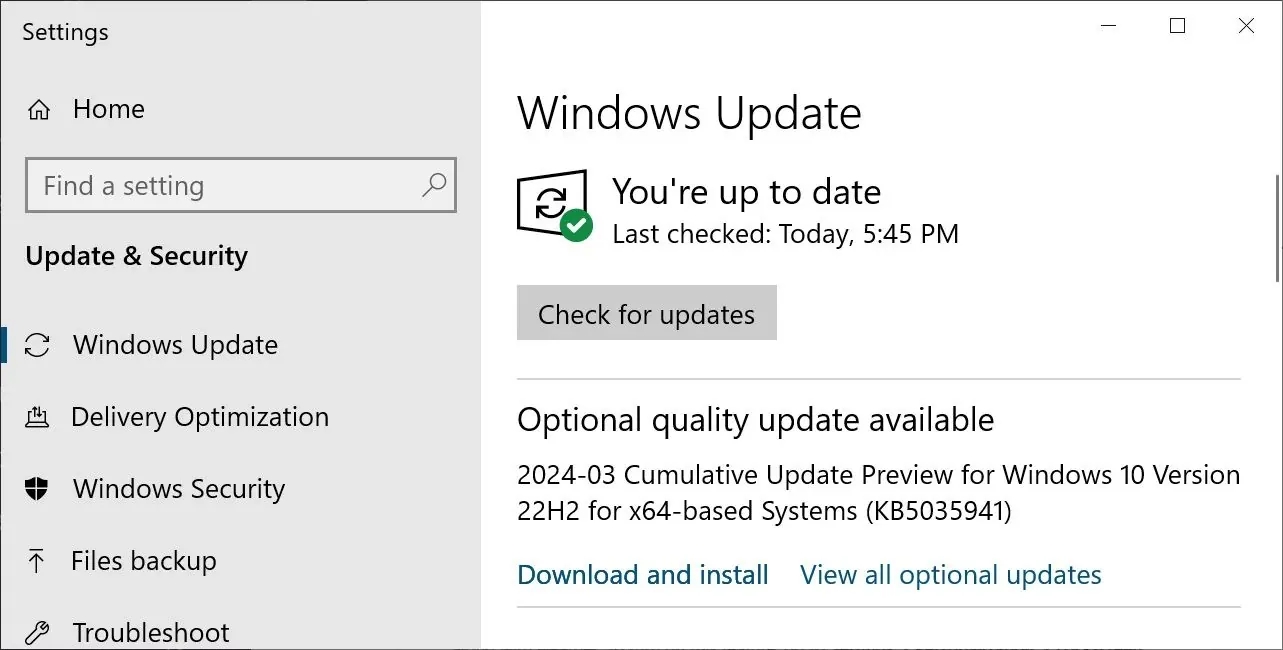1283x650 pixels.
Task: Open Files backup settings
Action: click(143, 561)
